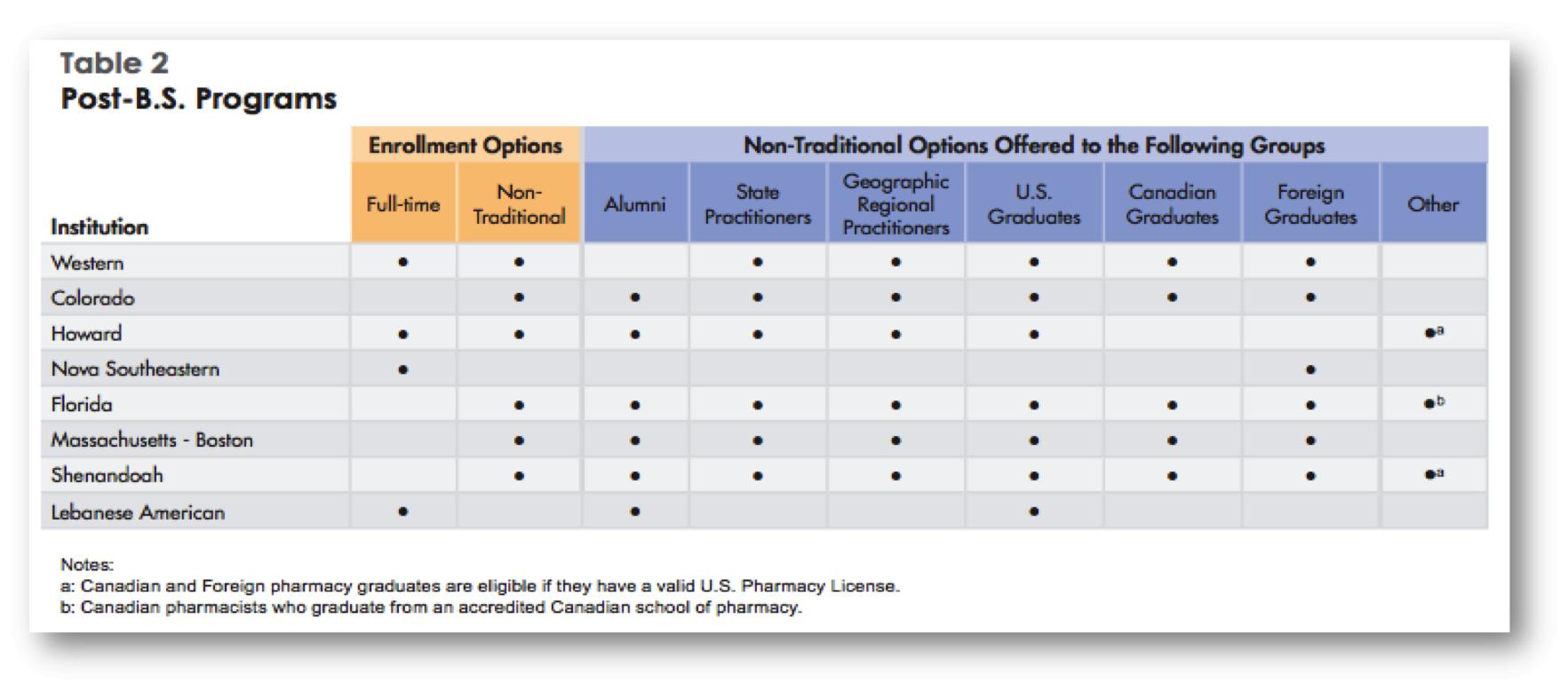Click the U.S. Graduates column header

click(1033, 204)
